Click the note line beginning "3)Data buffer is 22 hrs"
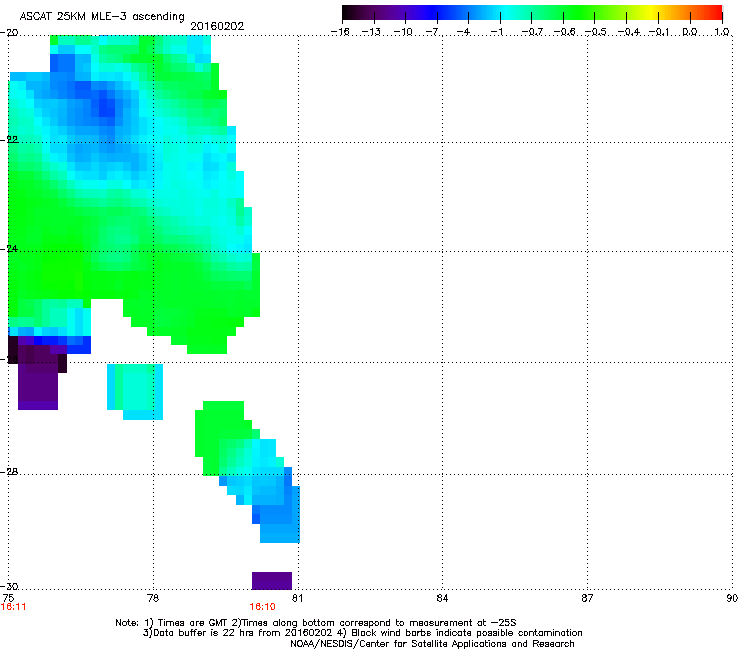Viewport: 740px width, 650px height. tap(362, 633)
